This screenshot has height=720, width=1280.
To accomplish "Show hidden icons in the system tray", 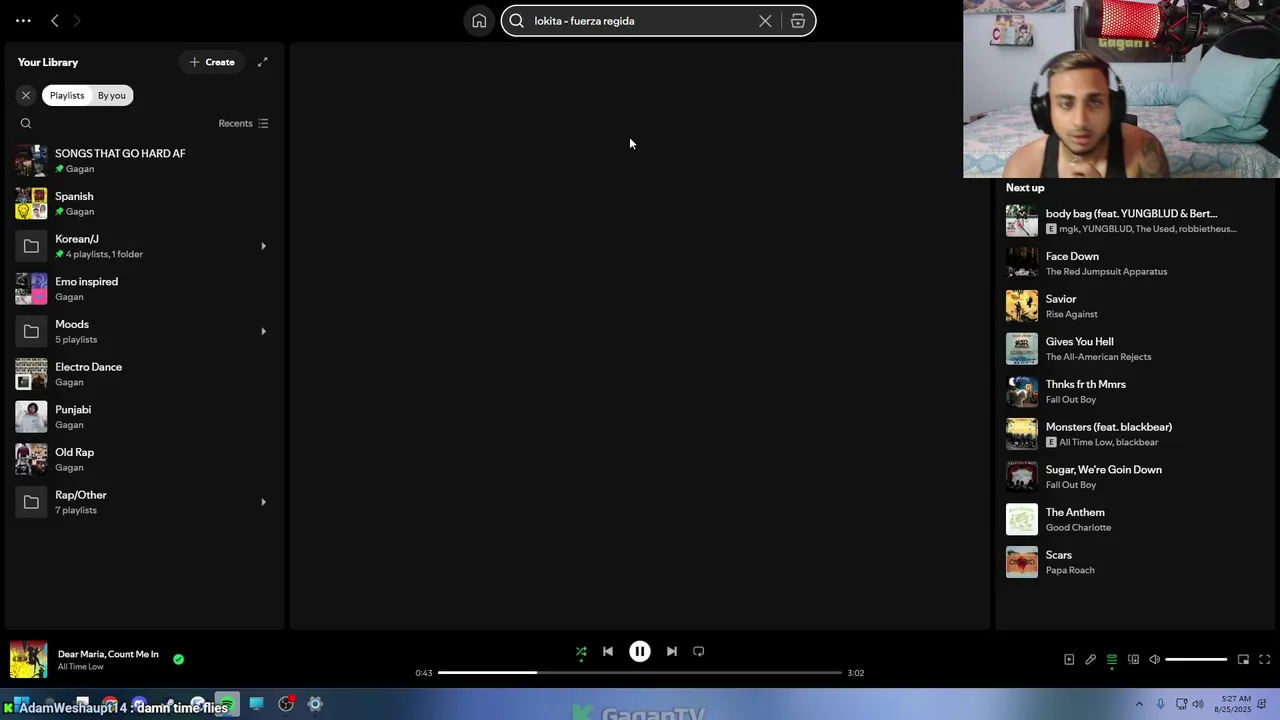I will tap(1139, 704).
